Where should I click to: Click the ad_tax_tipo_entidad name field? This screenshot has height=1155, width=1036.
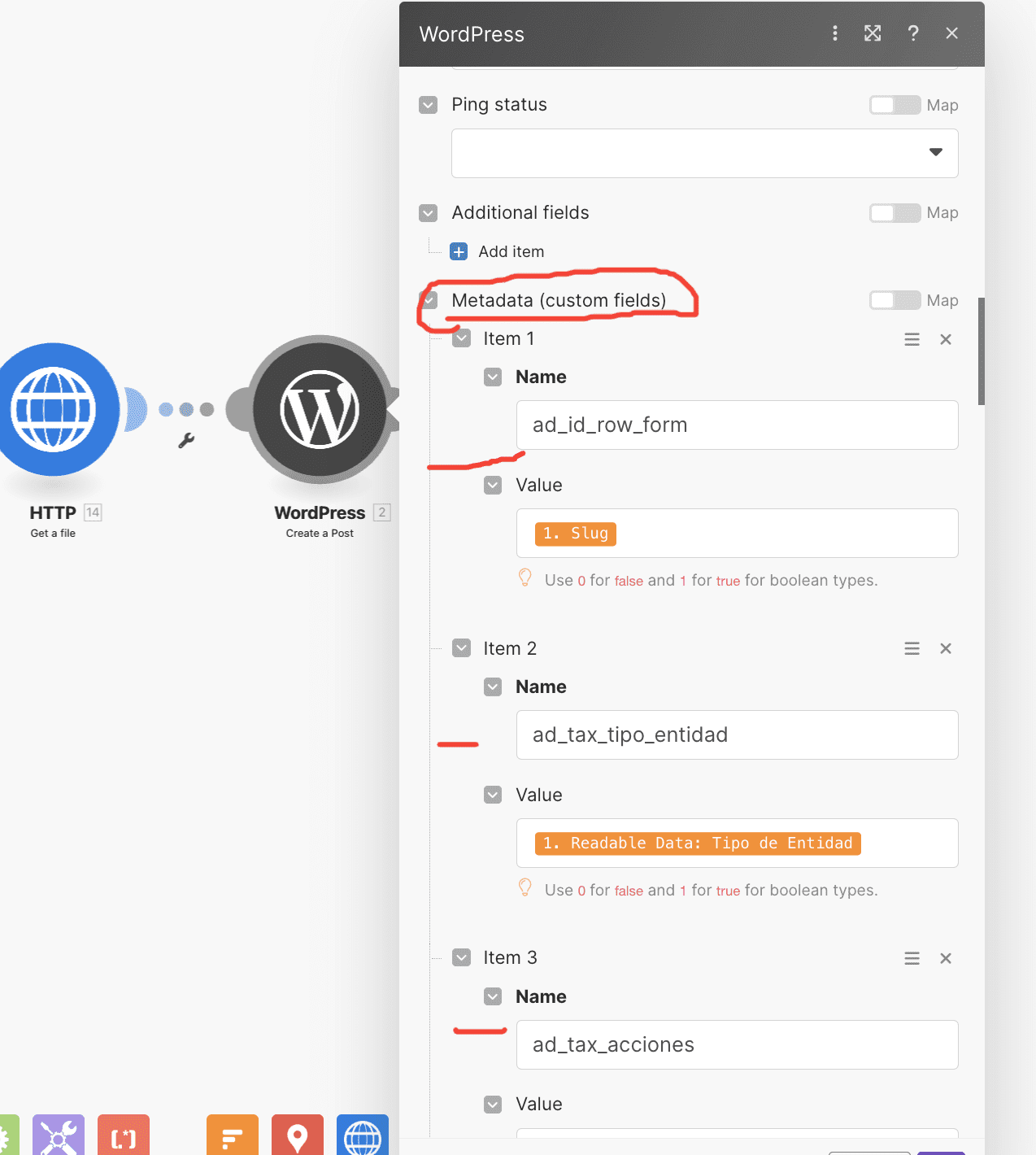tap(737, 735)
